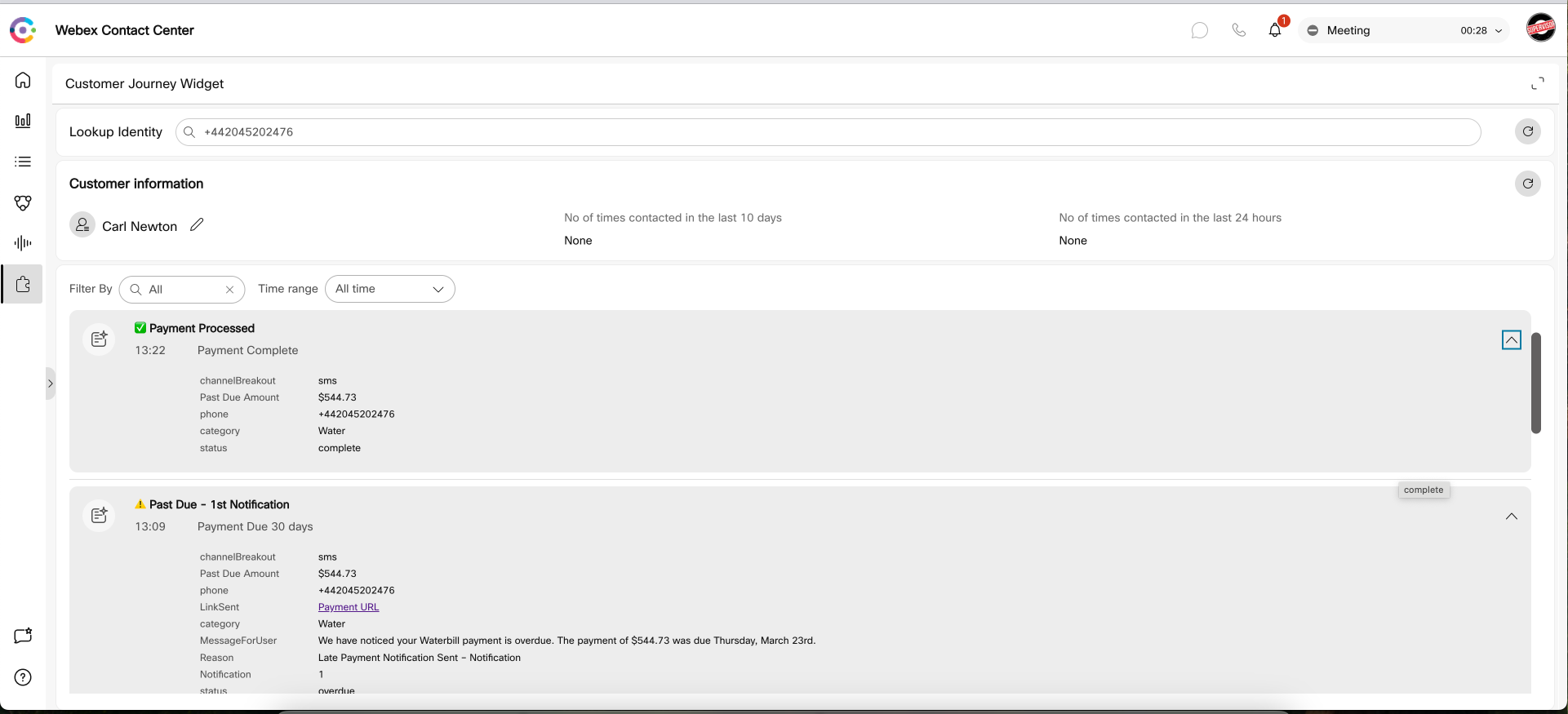Open the chat bubble icon in header
Viewport: 1568px width, 714px height.
tap(1199, 30)
